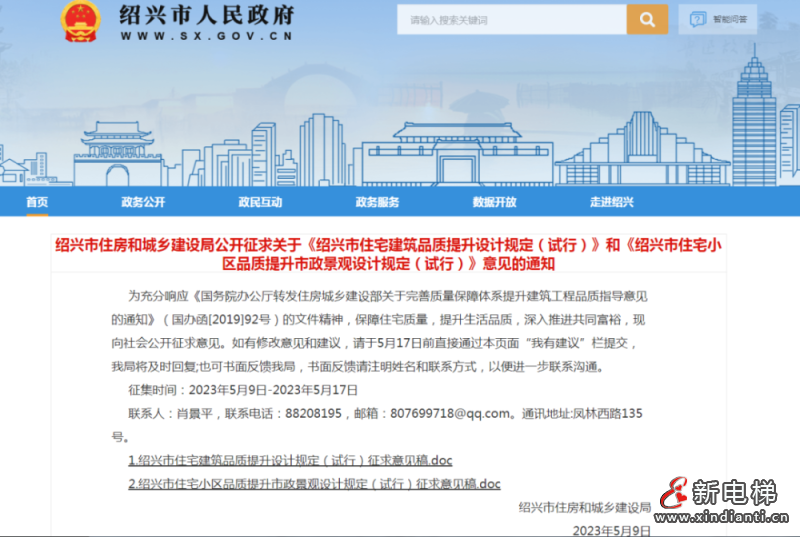The image size is (800, 537).
Task: Select the 政务服务 menu item
Action: click(377, 202)
